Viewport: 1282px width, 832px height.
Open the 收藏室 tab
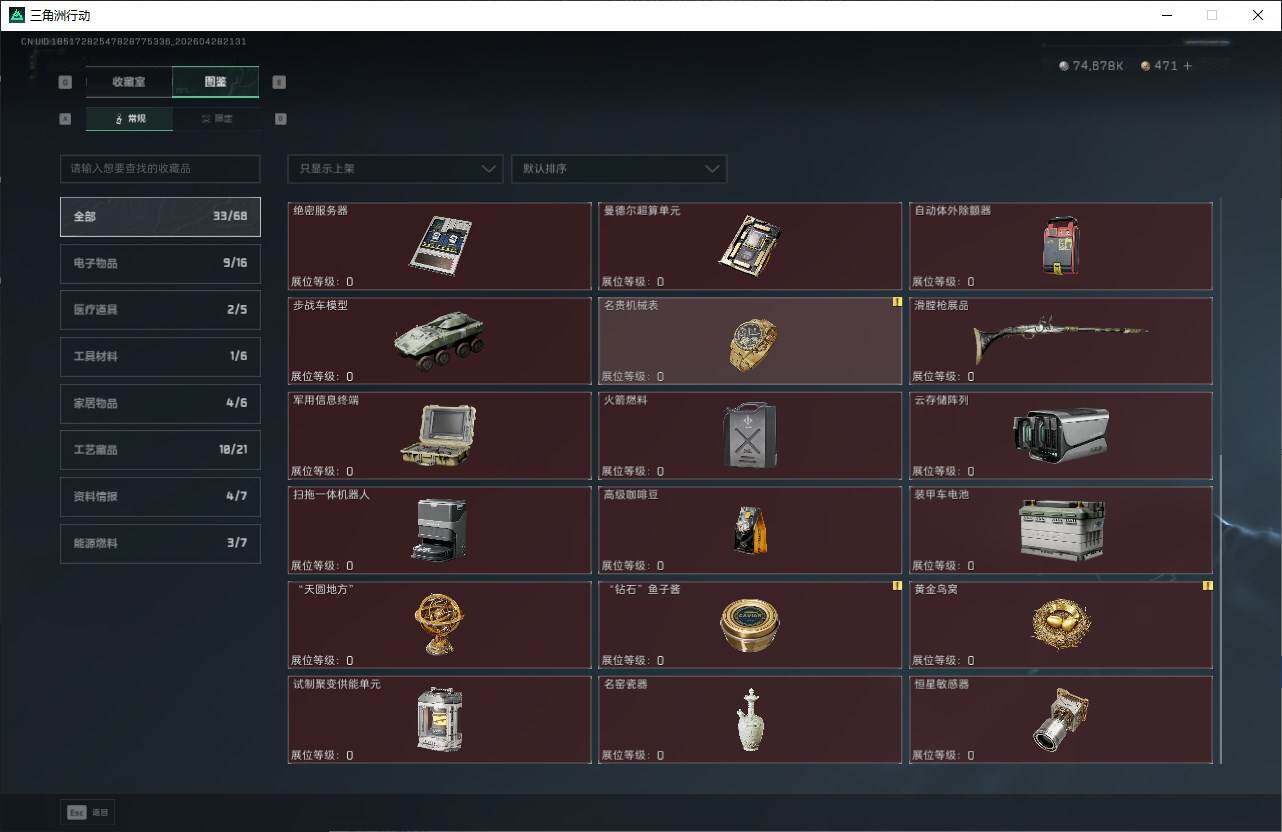click(x=129, y=82)
